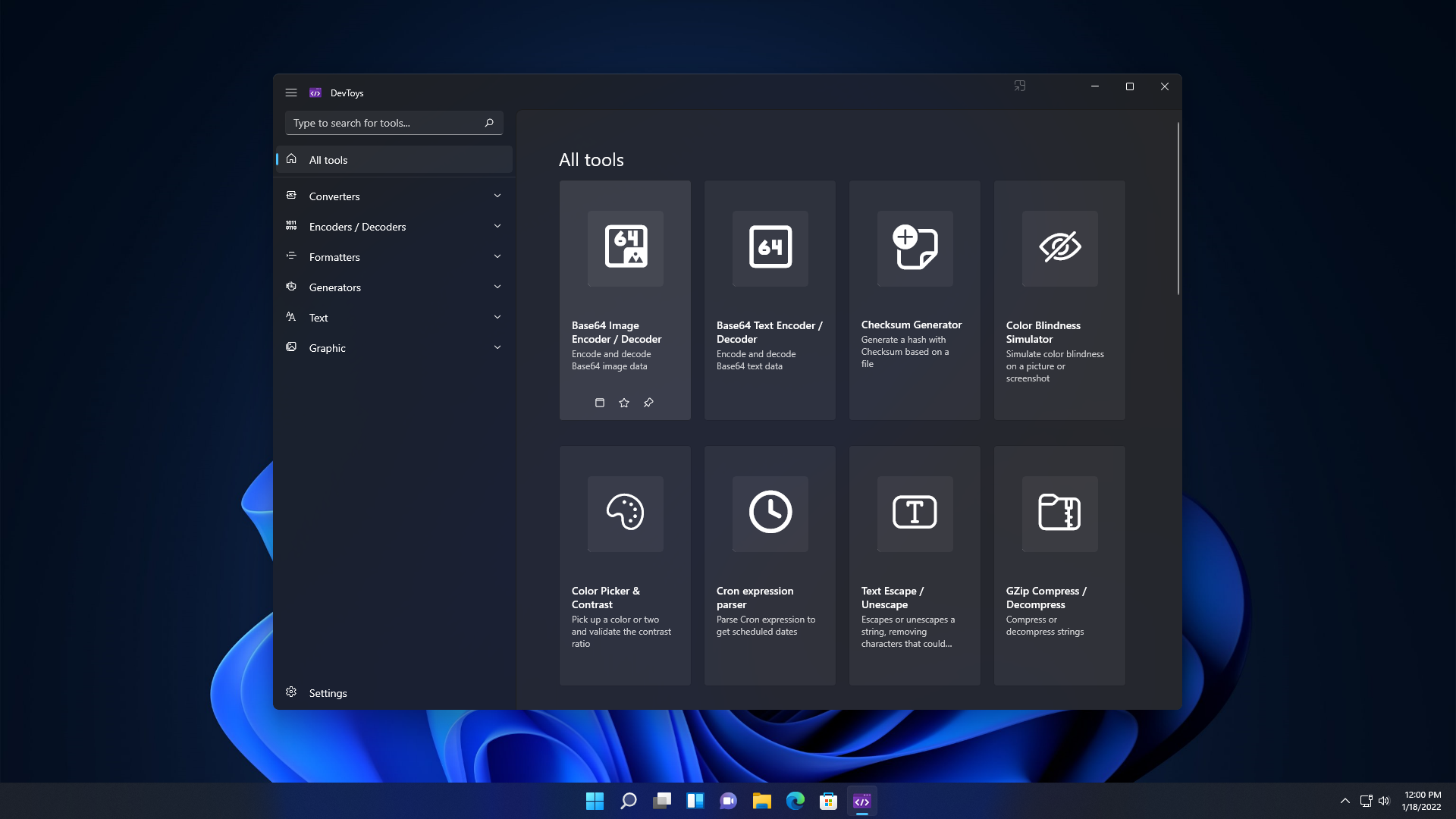Viewport: 1456px width, 819px height.
Task: Open the Color Blindness Simulator eye icon
Action: pyautogui.click(x=1059, y=247)
